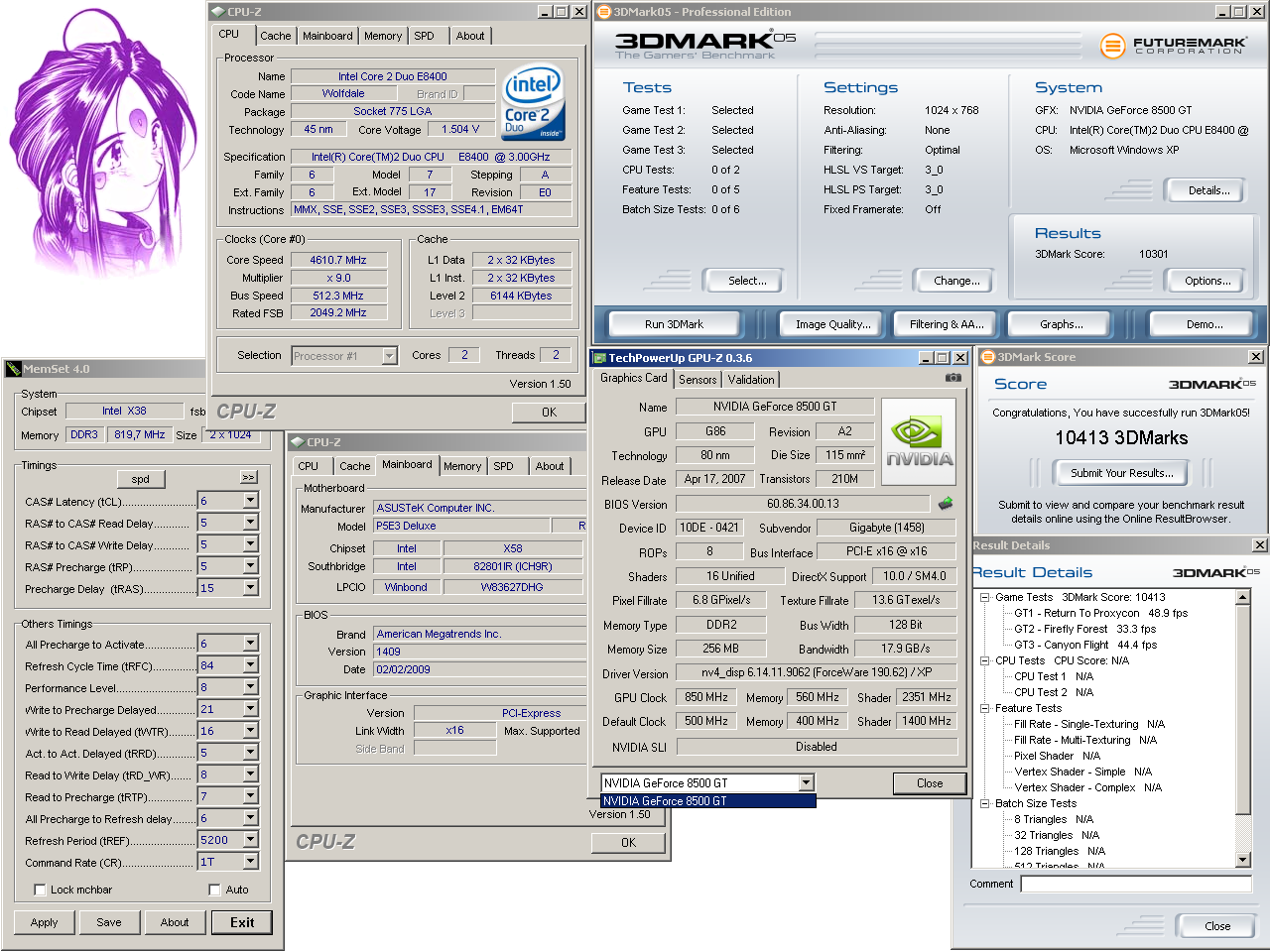Viewport: 1270px width, 952px height.
Task: Enable the Lock mchbar checkbox
Action: tap(41, 890)
